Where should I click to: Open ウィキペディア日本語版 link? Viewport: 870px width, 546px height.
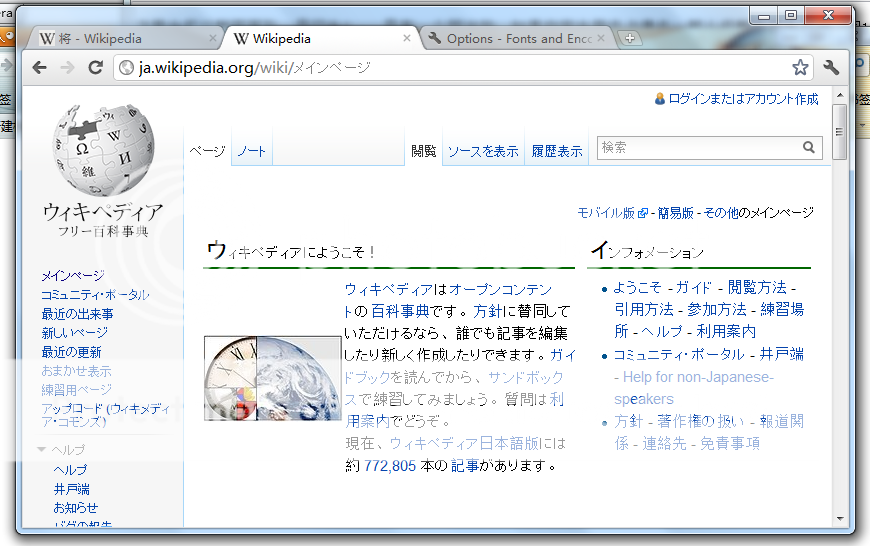(x=464, y=444)
